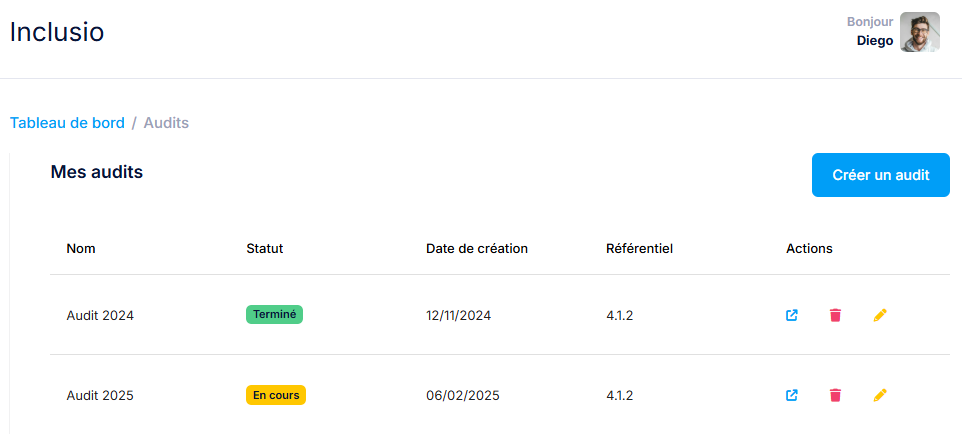Delete Audit 2024 using trash icon
The image size is (962, 434).
click(835, 316)
